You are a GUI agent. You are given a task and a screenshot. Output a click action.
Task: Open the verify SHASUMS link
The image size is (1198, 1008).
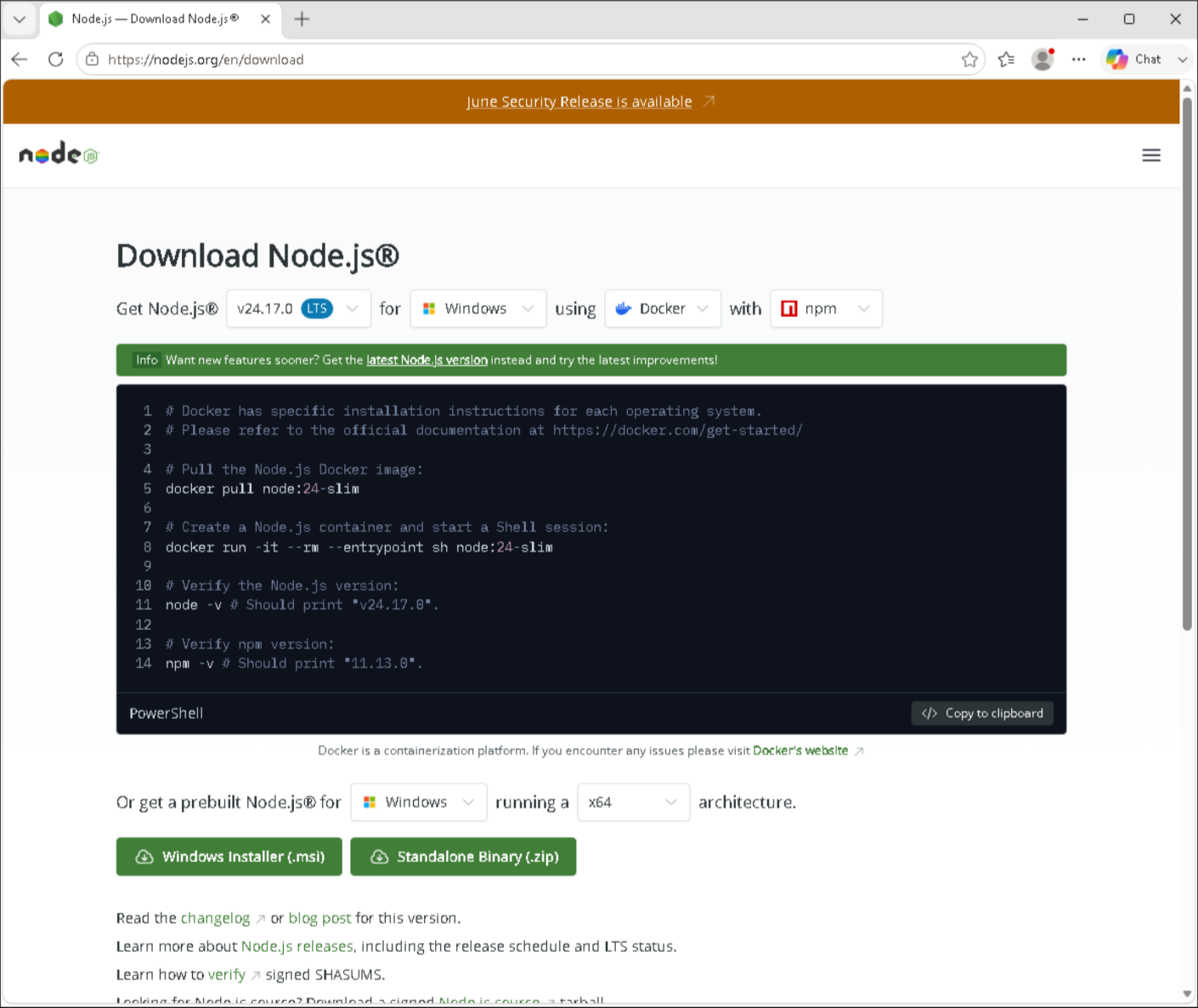coord(226,975)
